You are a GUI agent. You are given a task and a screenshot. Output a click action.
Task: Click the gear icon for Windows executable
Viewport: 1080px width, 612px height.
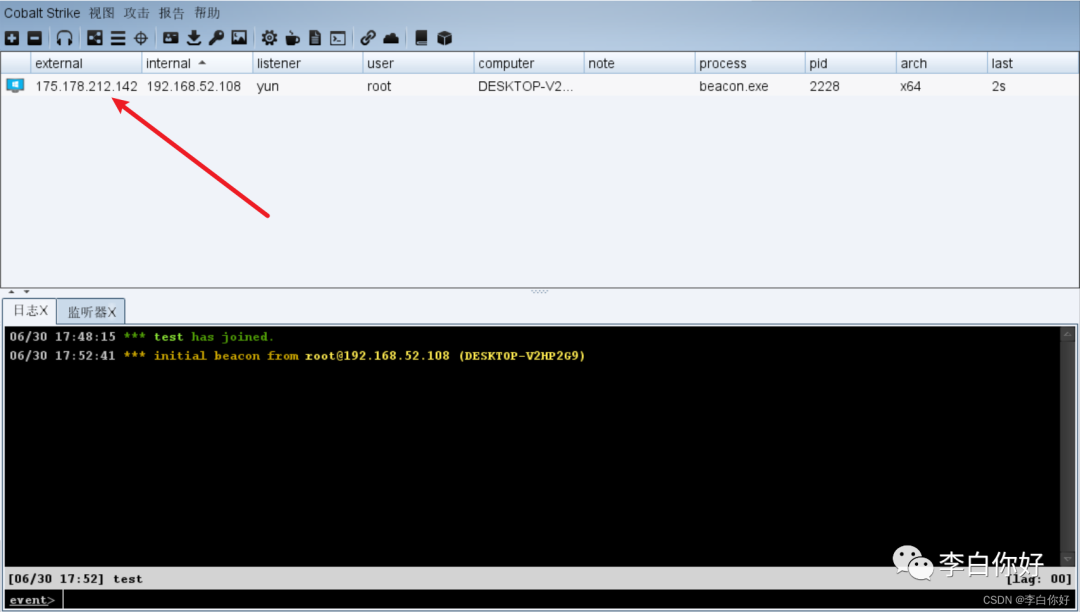pos(269,38)
